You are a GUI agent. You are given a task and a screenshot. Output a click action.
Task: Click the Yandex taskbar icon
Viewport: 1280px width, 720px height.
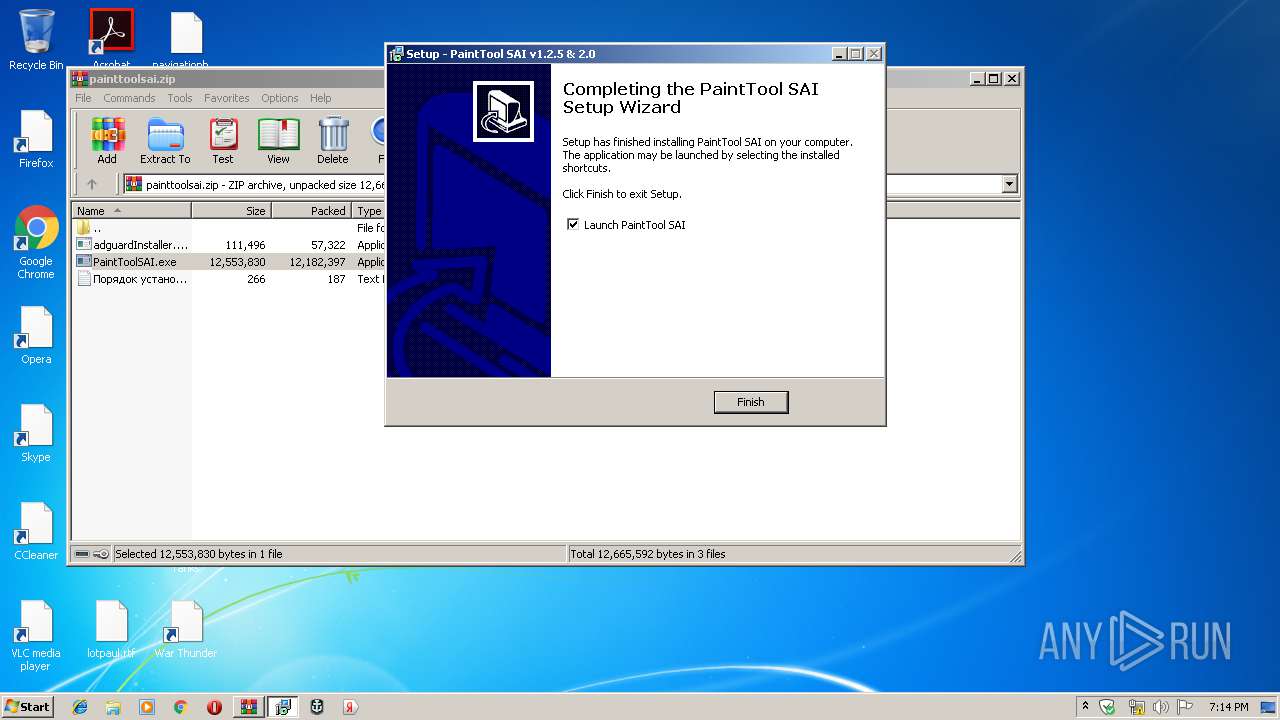[x=350, y=707]
